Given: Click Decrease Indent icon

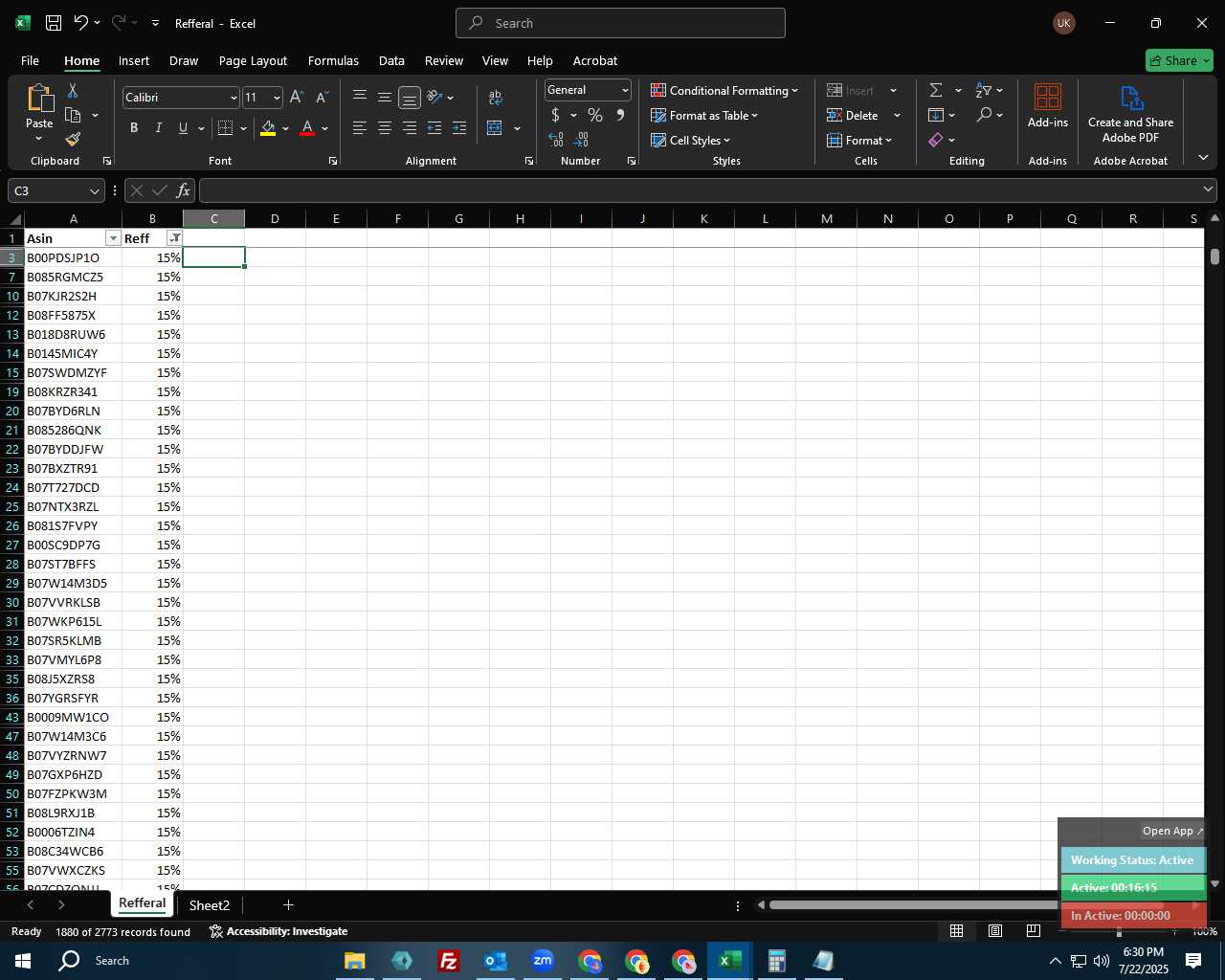Looking at the screenshot, I should pos(434,127).
